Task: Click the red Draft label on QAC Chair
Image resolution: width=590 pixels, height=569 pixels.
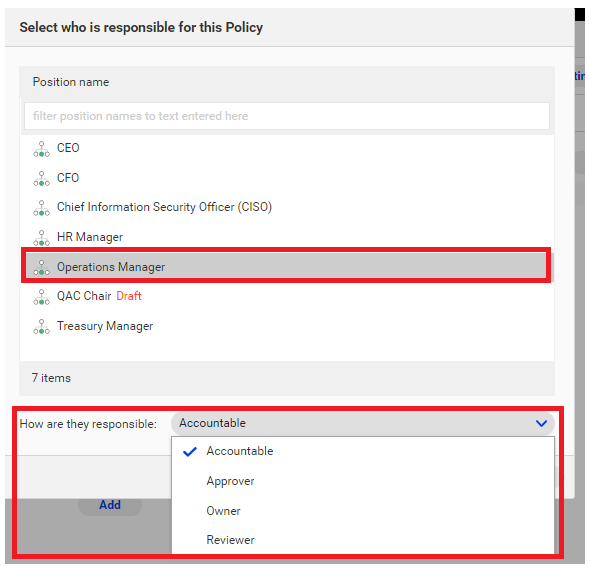Action: point(129,296)
